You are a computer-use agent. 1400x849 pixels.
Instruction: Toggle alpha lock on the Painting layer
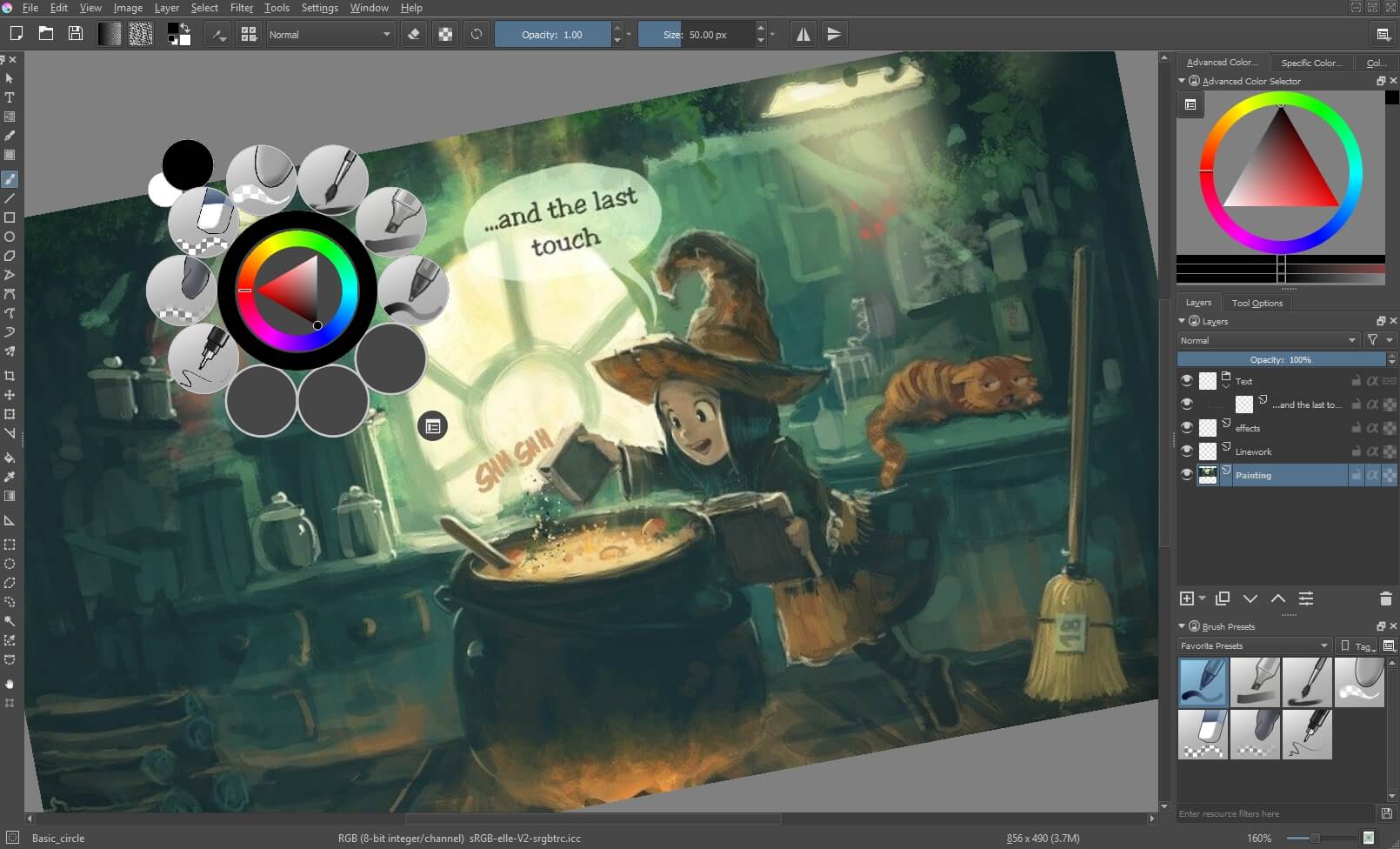tap(1373, 475)
